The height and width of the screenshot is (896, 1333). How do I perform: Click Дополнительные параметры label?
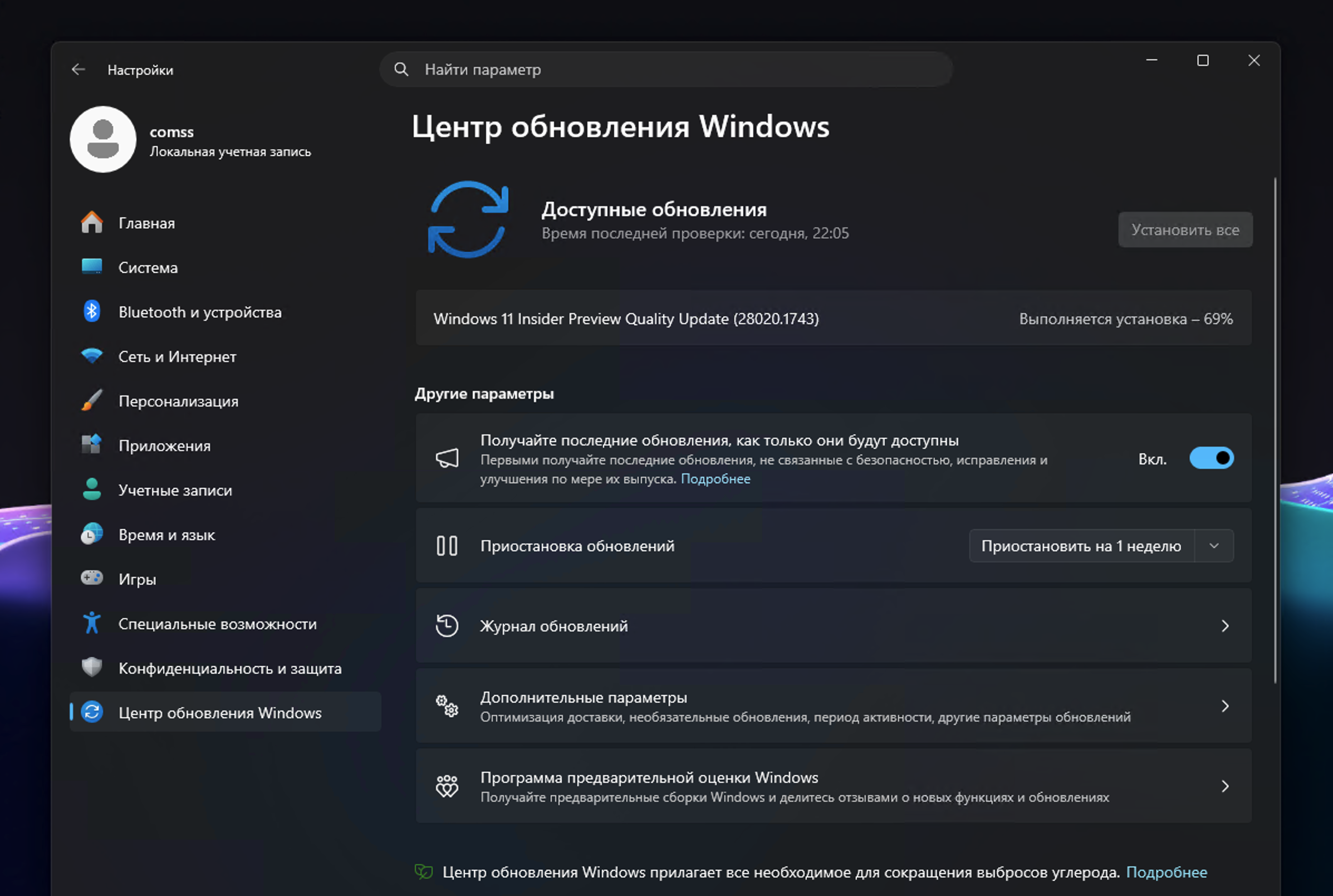point(584,697)
